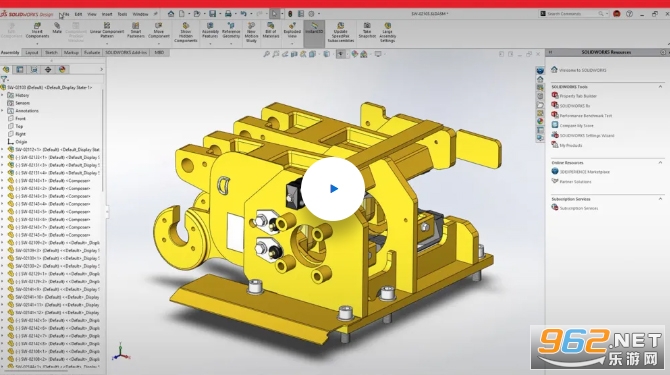Switch to the SOLIDWORKS Add-Ins tab
This screenshot has height=375, width=670.
pos(126,53)
